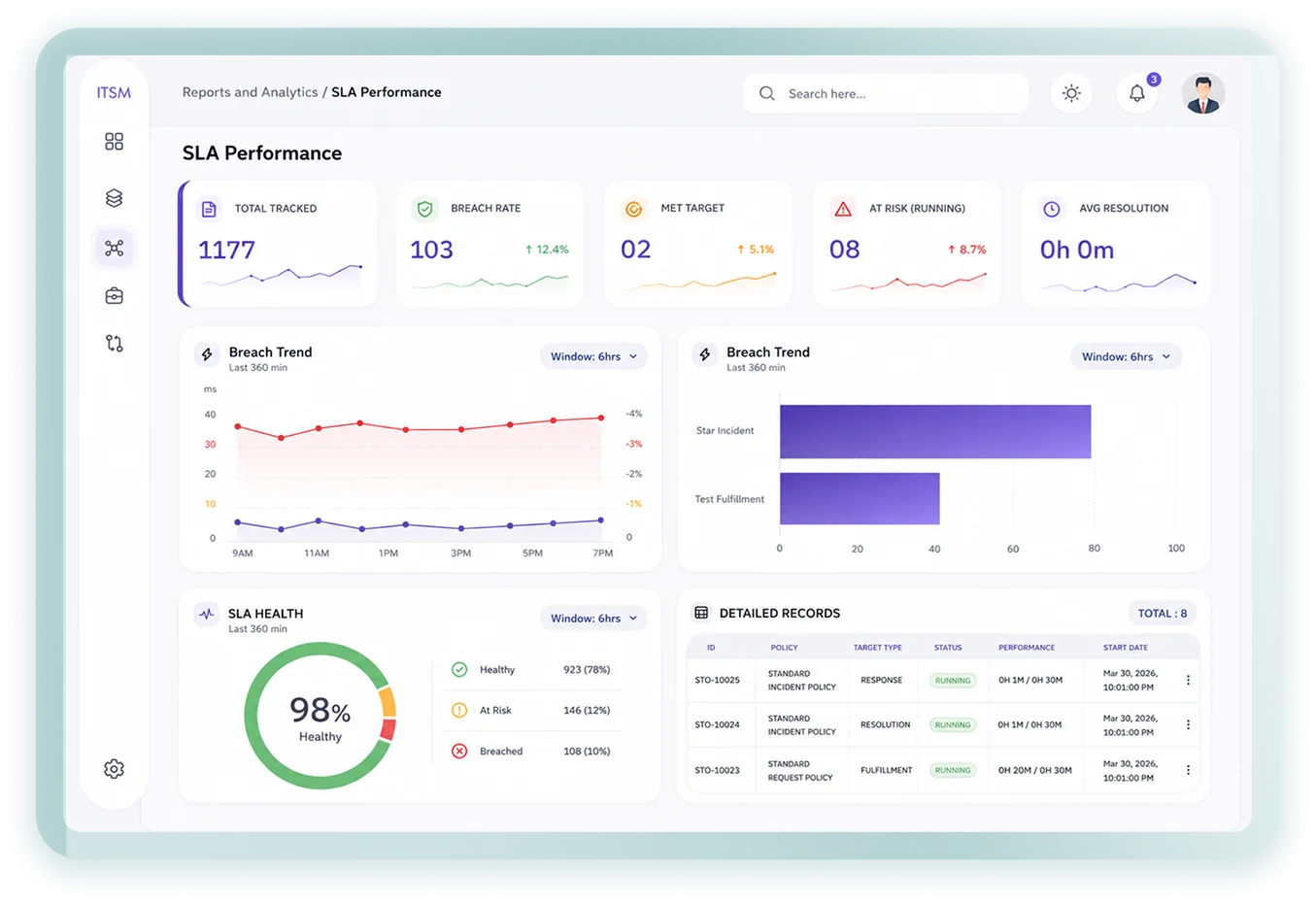1316x904 pixels.
Task: Open Window dropdown on bar Breach Trend chart
Action: [1127, 356]
